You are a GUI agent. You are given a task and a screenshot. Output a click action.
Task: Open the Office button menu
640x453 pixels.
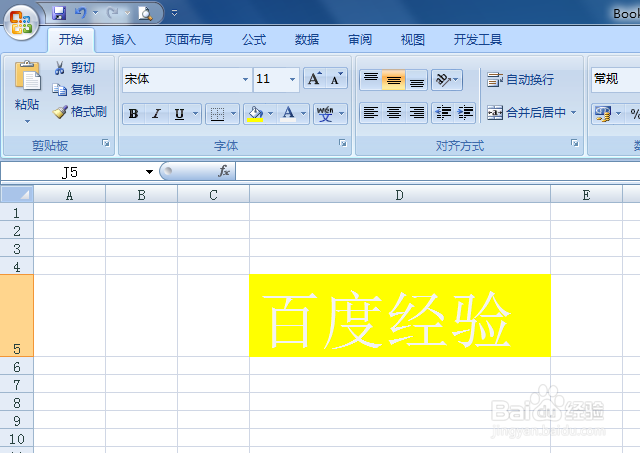point(22,22)
